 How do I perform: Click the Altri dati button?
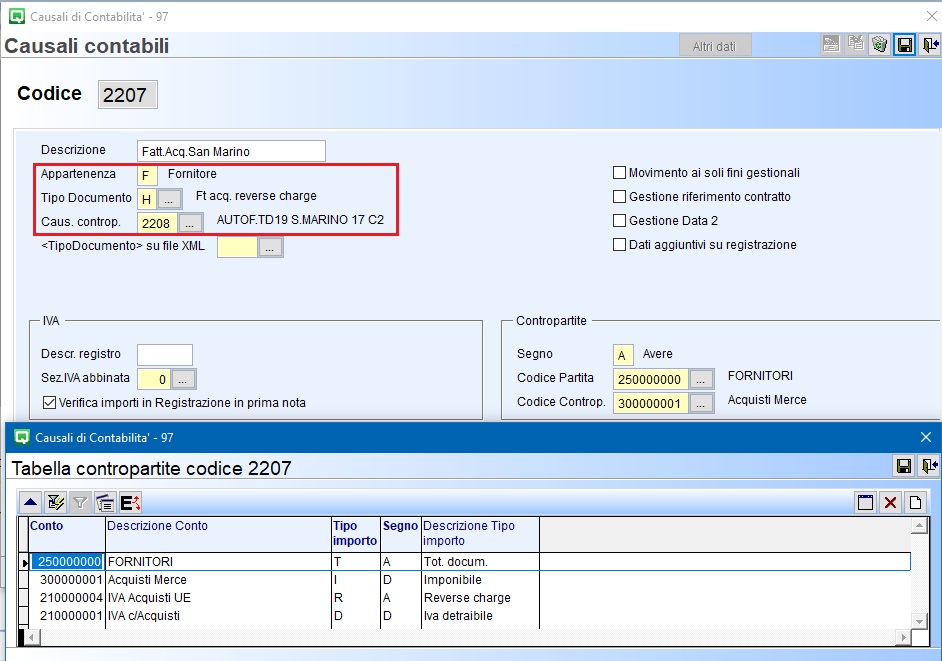point(714,46)
